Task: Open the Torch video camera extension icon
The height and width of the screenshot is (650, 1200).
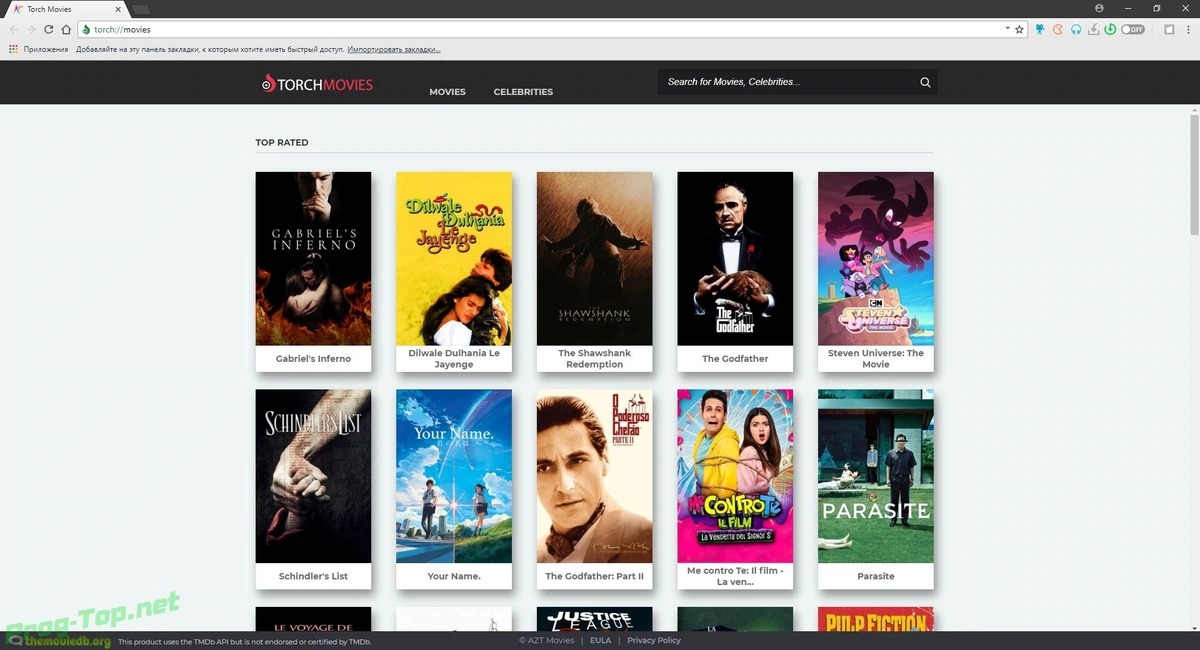Action: (x=1041, y=30)
